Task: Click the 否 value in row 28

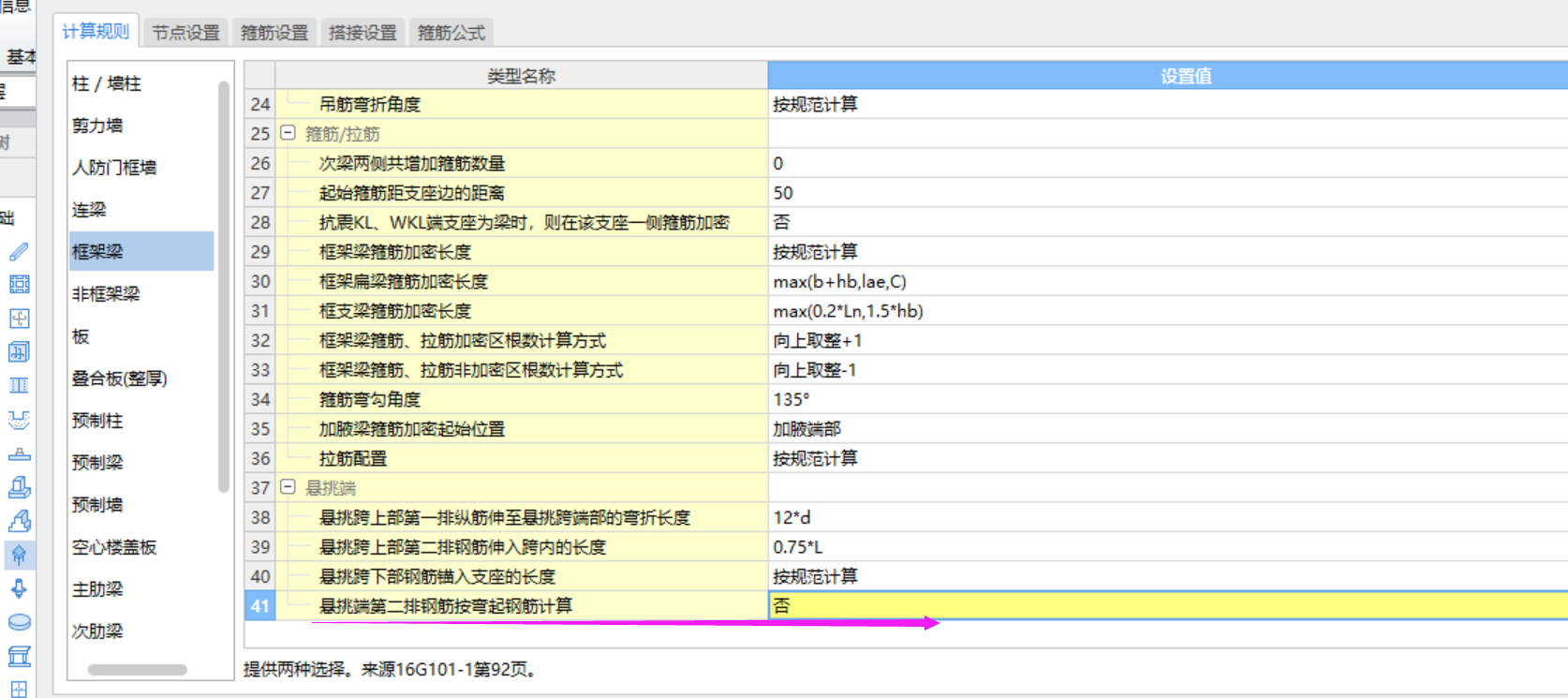Action: coord(1168,222)
